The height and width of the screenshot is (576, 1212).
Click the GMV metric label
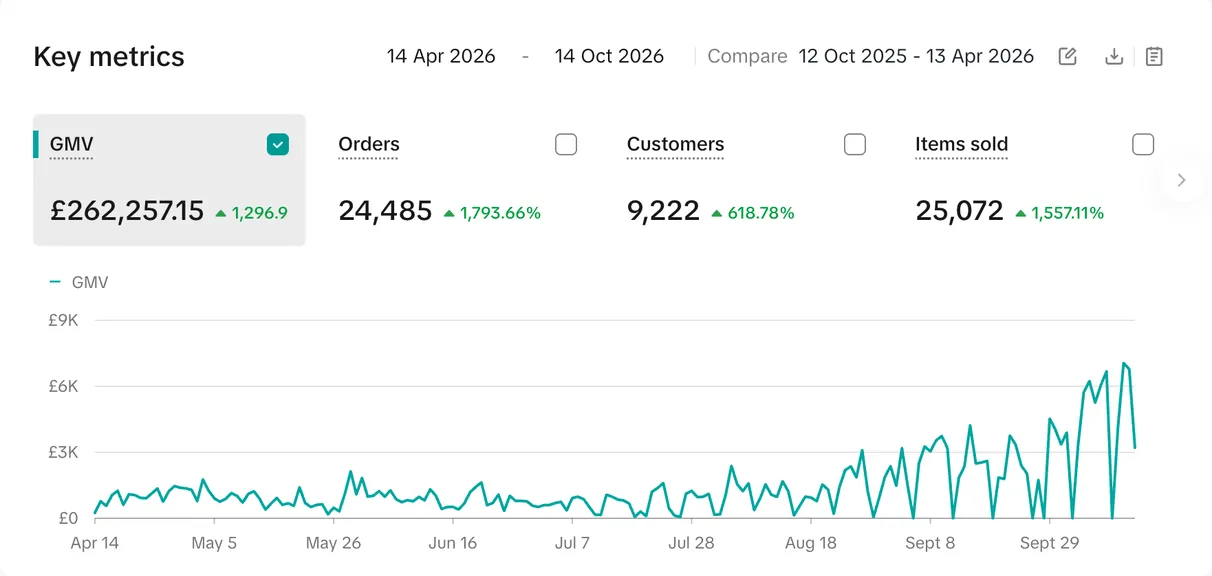71,145
